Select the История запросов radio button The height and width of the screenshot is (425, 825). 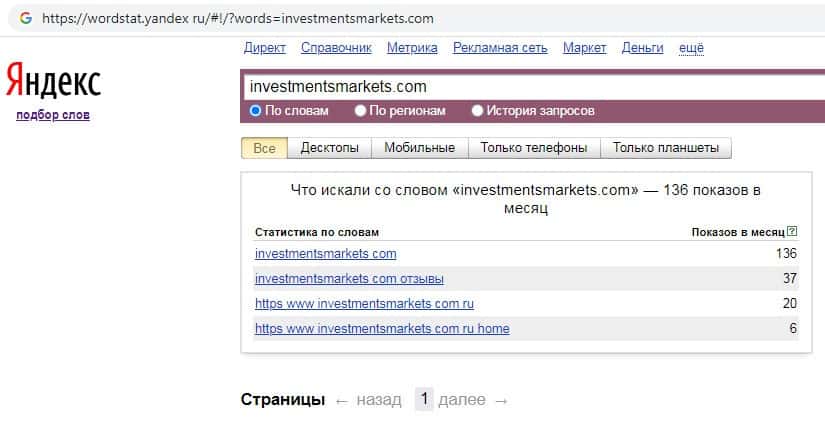[477, 111]
